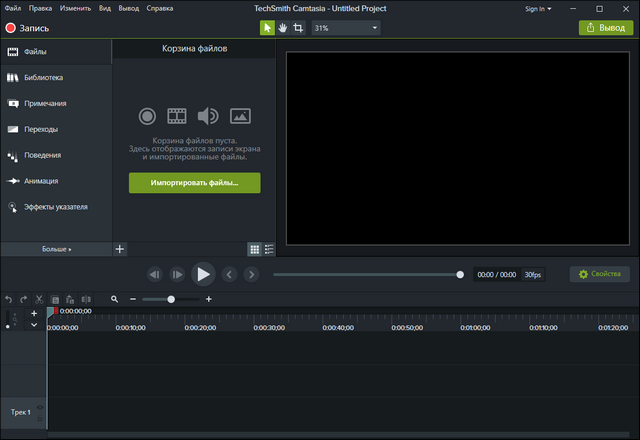
Task: Click the timeline zoom slider handle
Action: [171, 299]
